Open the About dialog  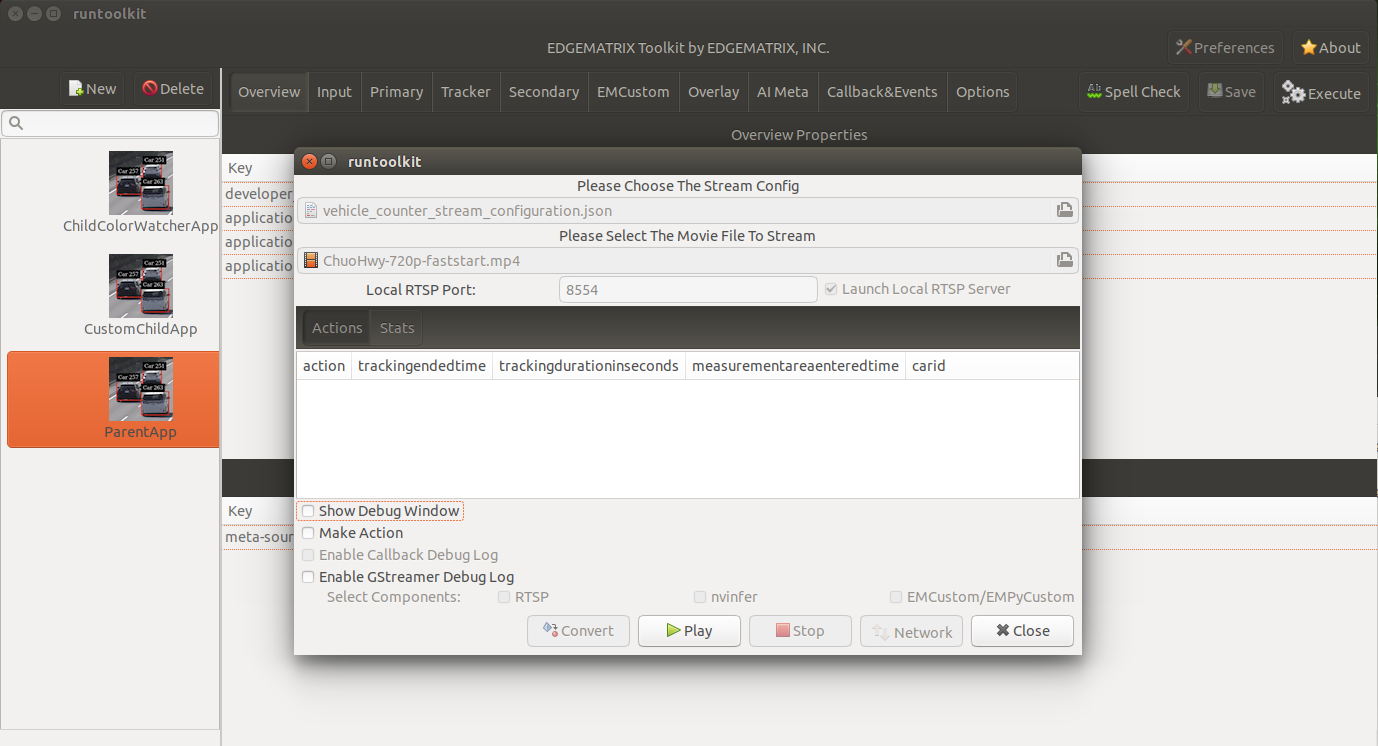(x=1330, y=47)
